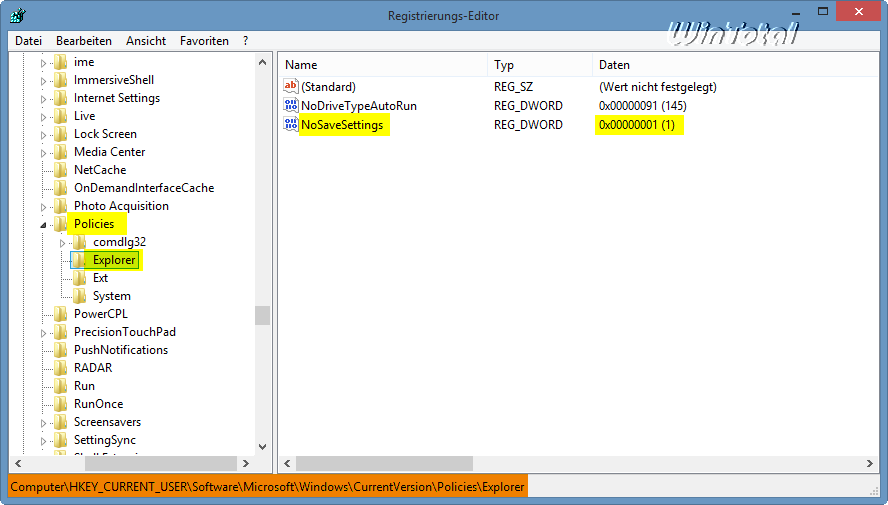Click tree pane scroll right arrow
The width and height of the screenshot is (888, 505).
246,463
